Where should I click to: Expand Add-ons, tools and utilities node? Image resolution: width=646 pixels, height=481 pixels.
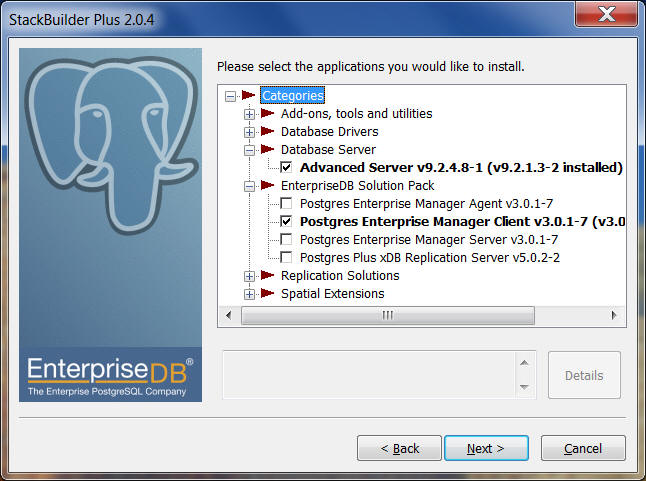click(x=249, y=114)
